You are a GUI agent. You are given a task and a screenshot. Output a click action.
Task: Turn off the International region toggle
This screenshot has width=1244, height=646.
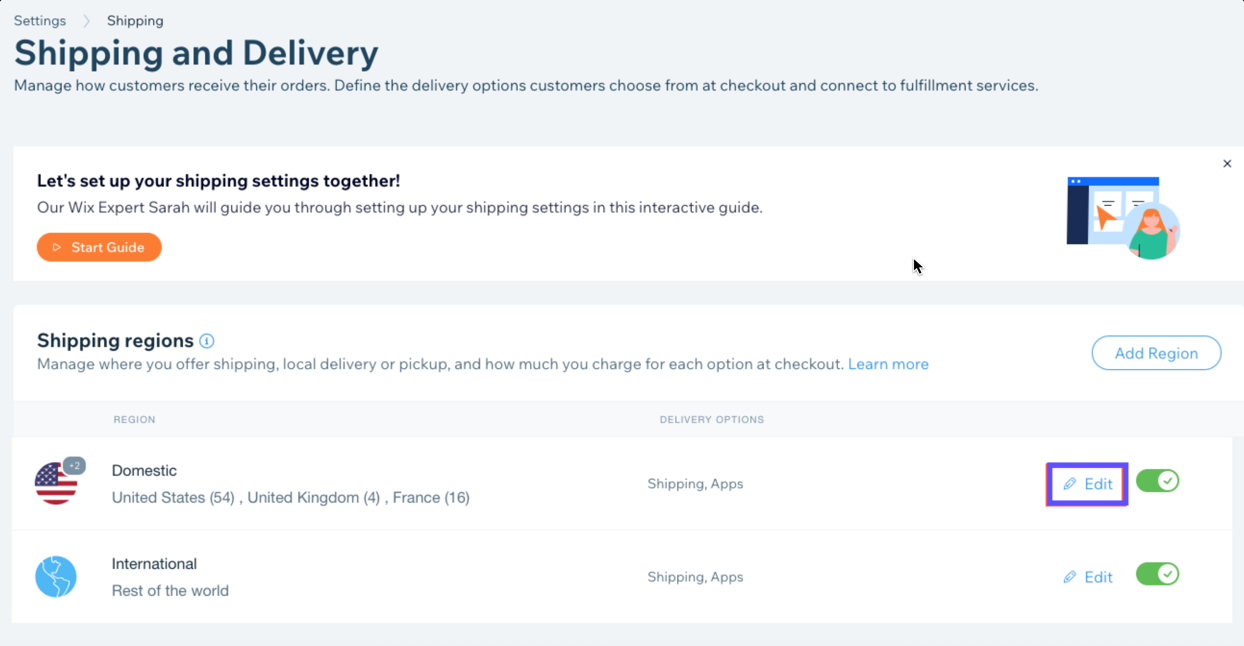pos(1157,574)
